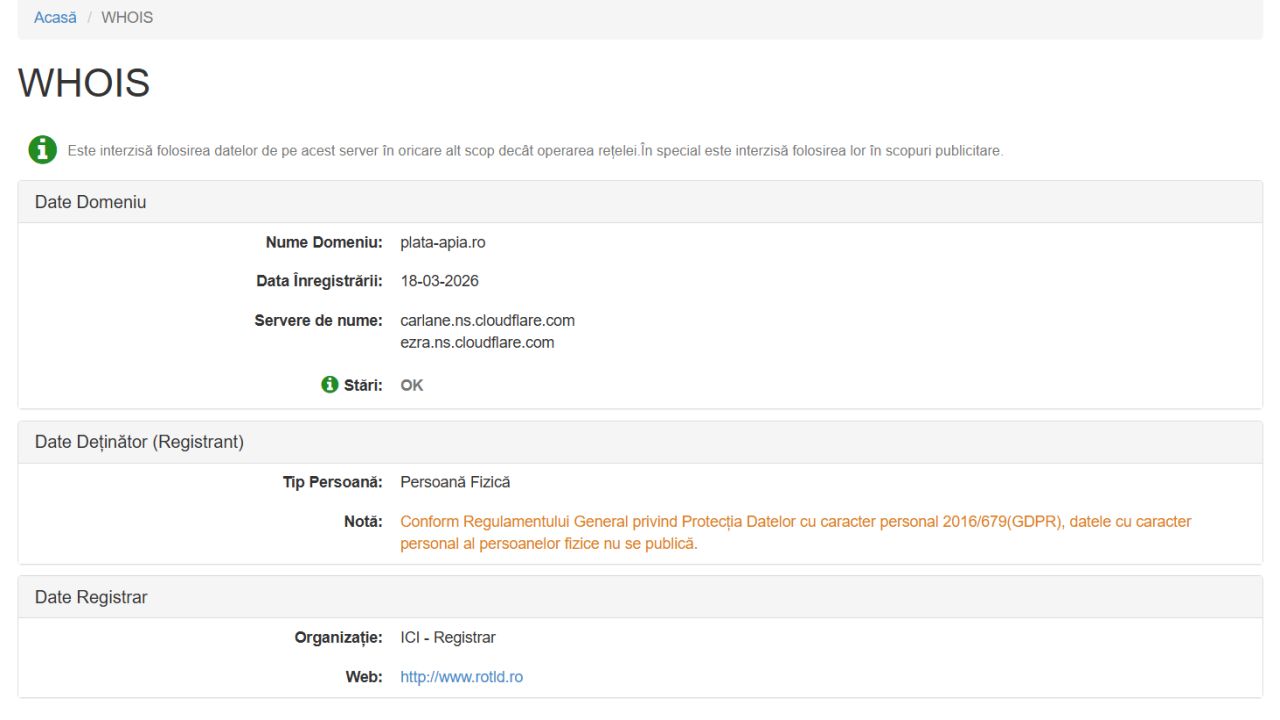Click the Nume Domeniu label
The width and height of the screenshot is (1280, 720).
coord(324,242)
